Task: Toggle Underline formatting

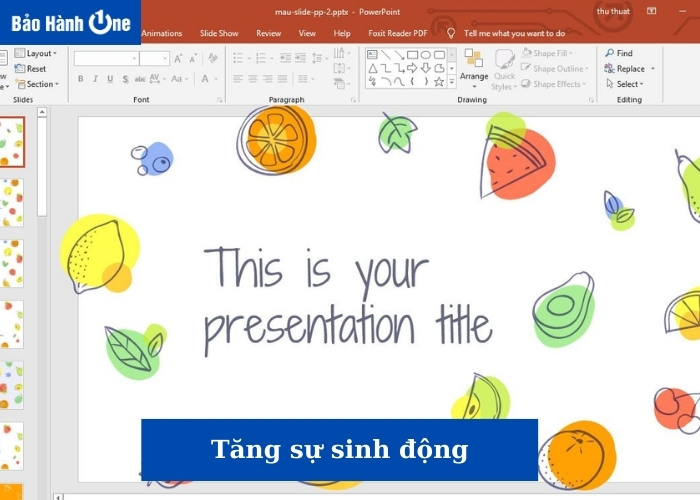Action: tap(110, 79)
